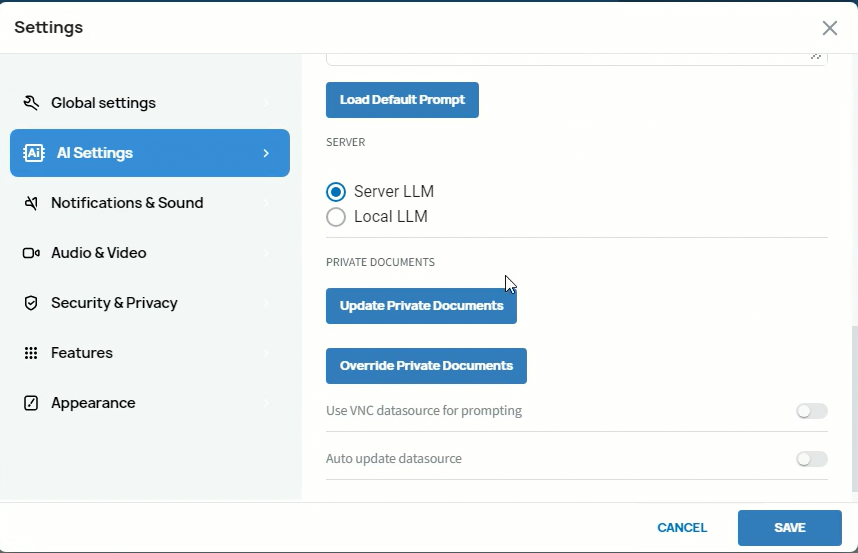Open the Features settings section
This screenshot has height=553, width=858.
82,353
